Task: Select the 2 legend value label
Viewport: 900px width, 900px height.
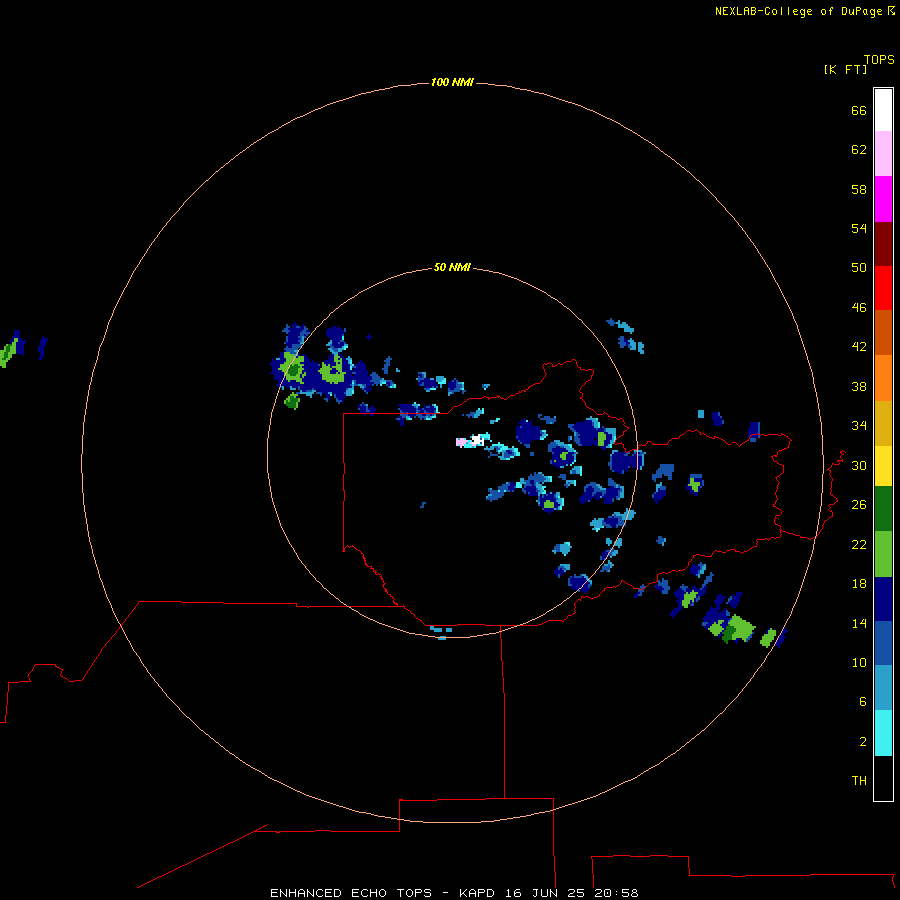Action: coord(863,741)
